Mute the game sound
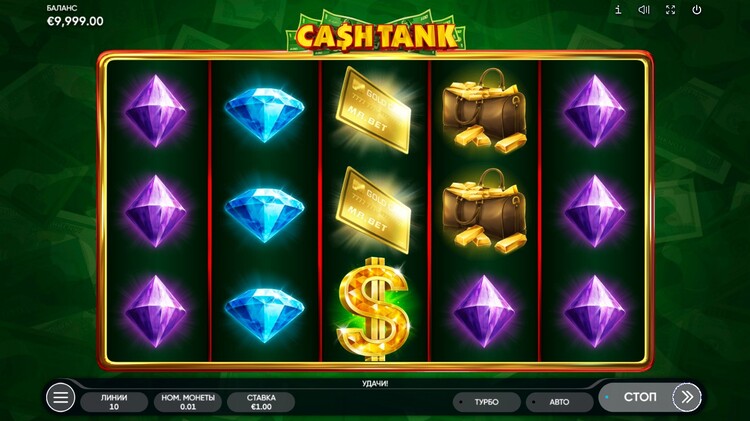Screen dimensions: 750x421 (644, 10)
